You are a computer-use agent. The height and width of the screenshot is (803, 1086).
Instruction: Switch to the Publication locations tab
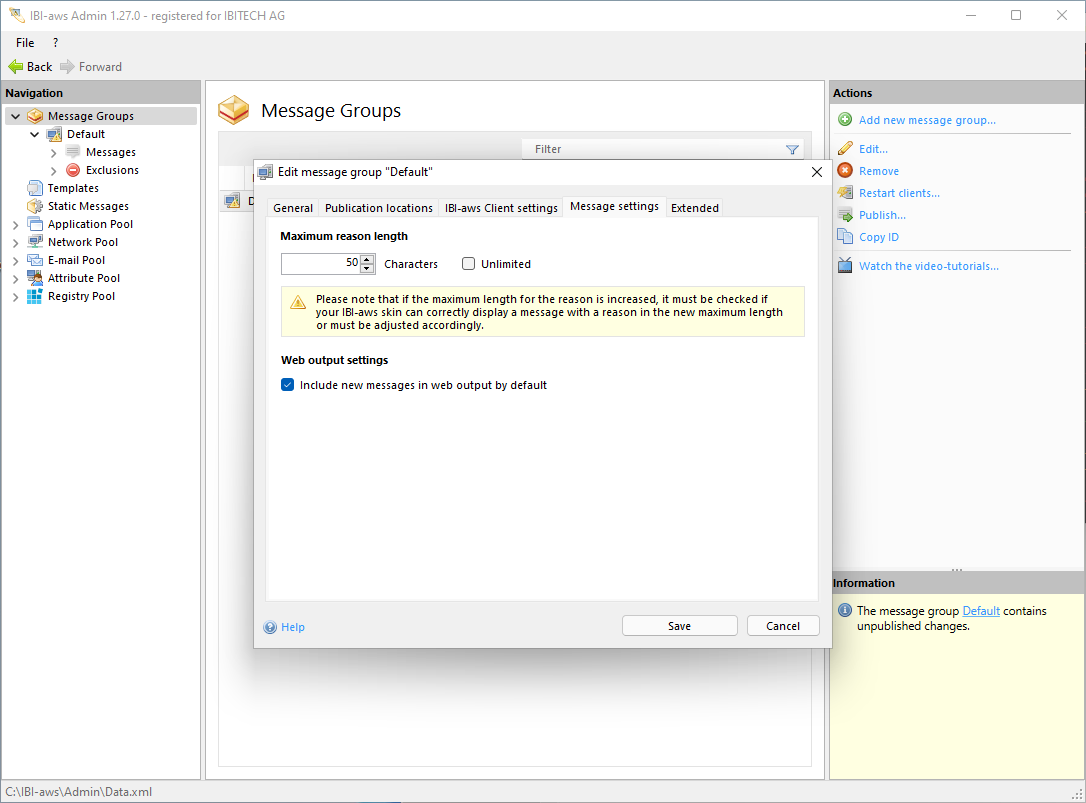[378, 208]
